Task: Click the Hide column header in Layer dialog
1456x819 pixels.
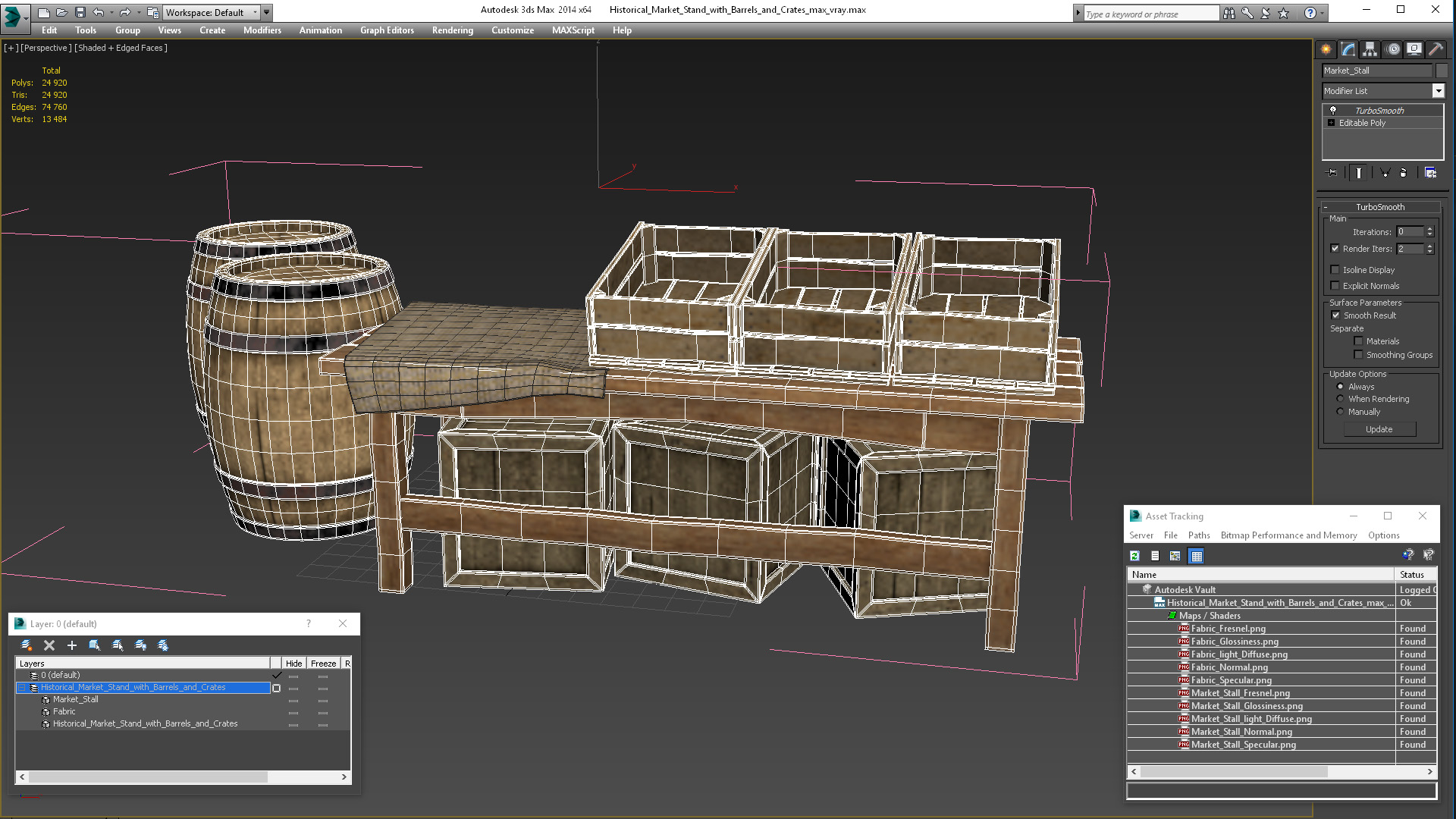Action: 293,664
